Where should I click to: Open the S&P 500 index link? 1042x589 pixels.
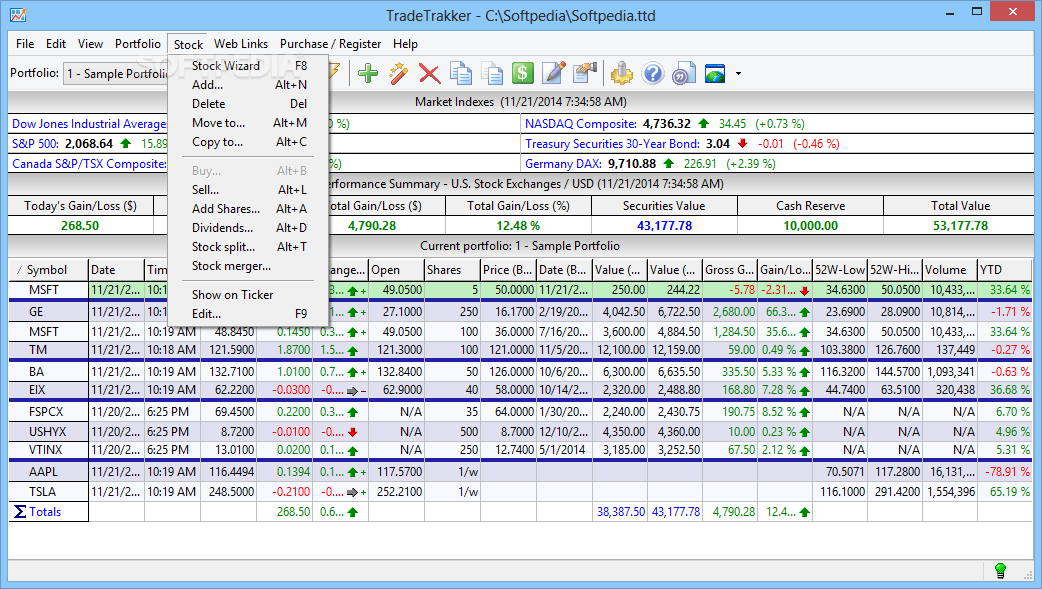tap(35, 144)
